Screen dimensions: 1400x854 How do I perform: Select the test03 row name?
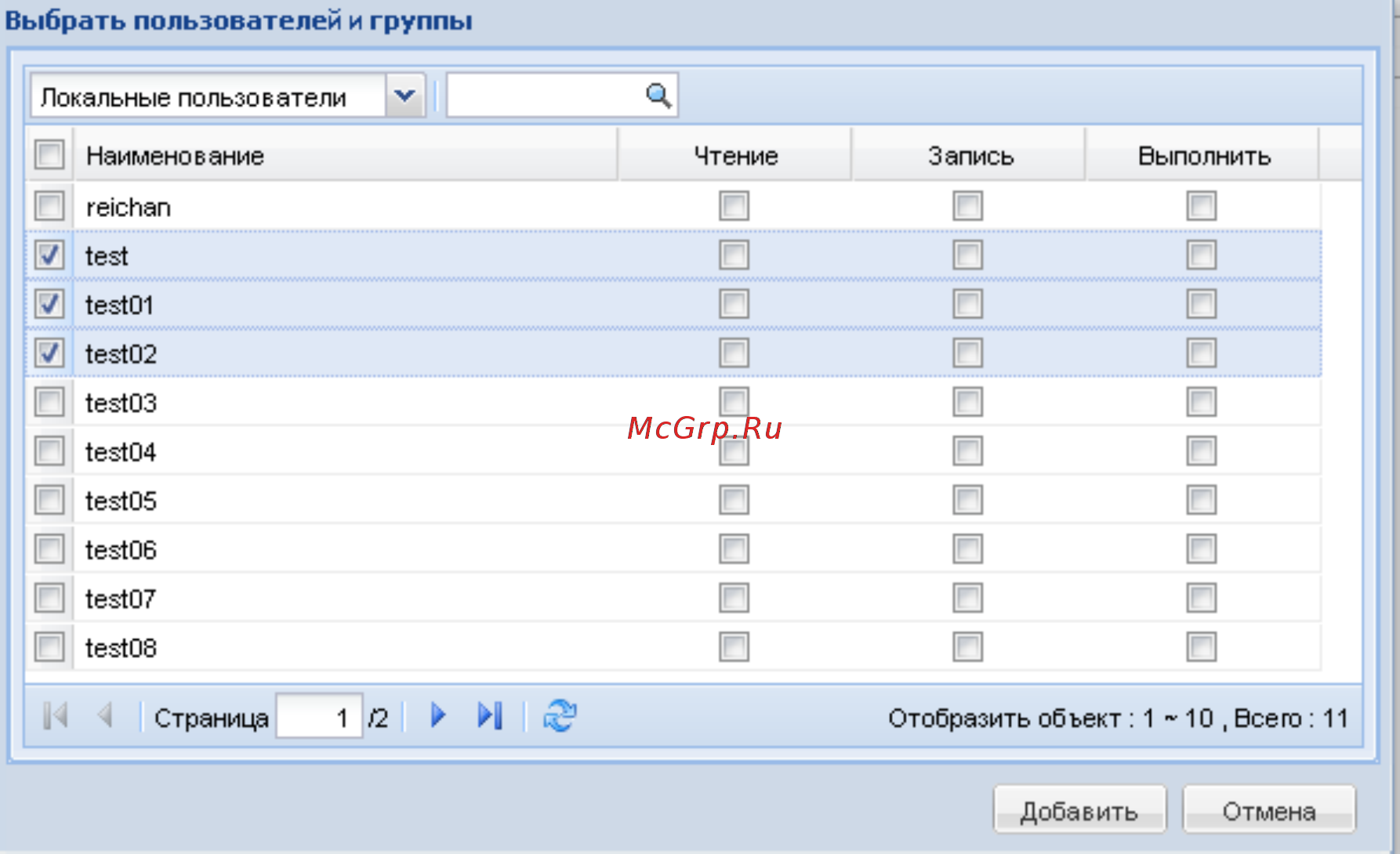[x=121, y=403]
